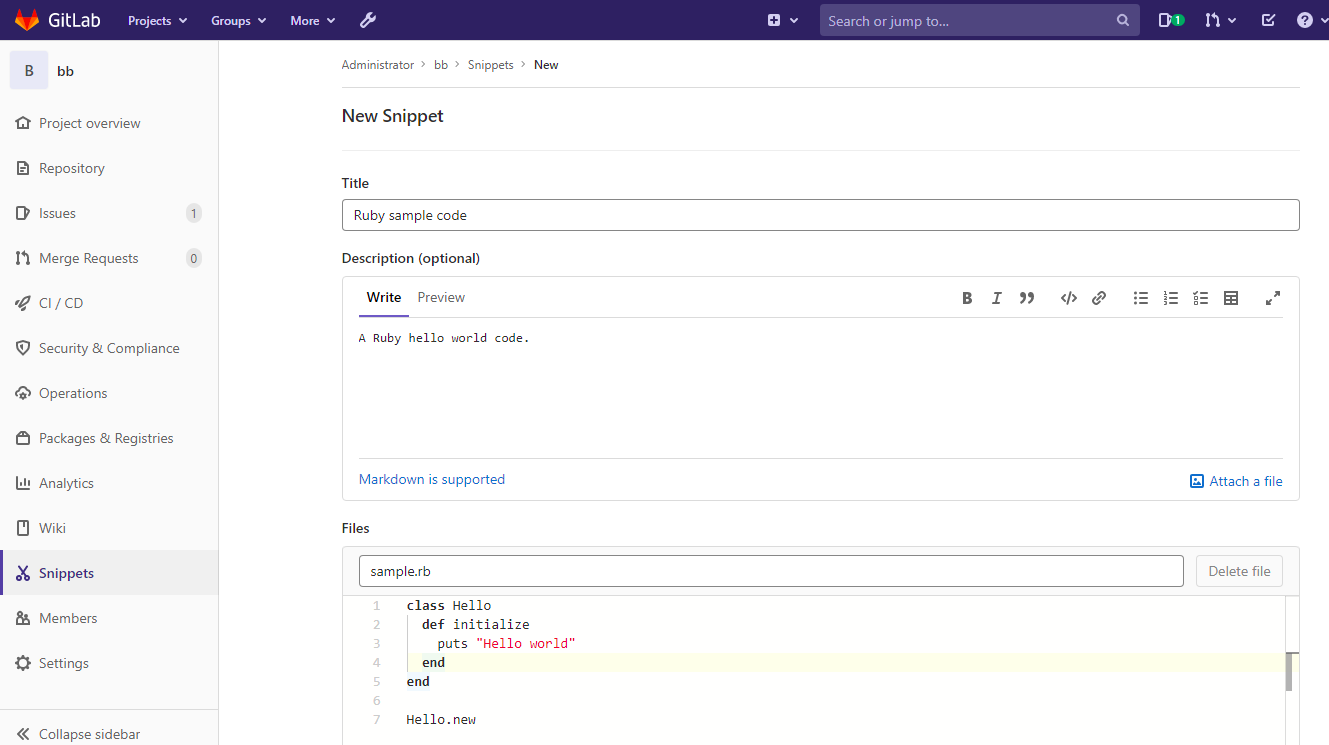Open the More dropdown in the navbar

click(x=311, y=20)
